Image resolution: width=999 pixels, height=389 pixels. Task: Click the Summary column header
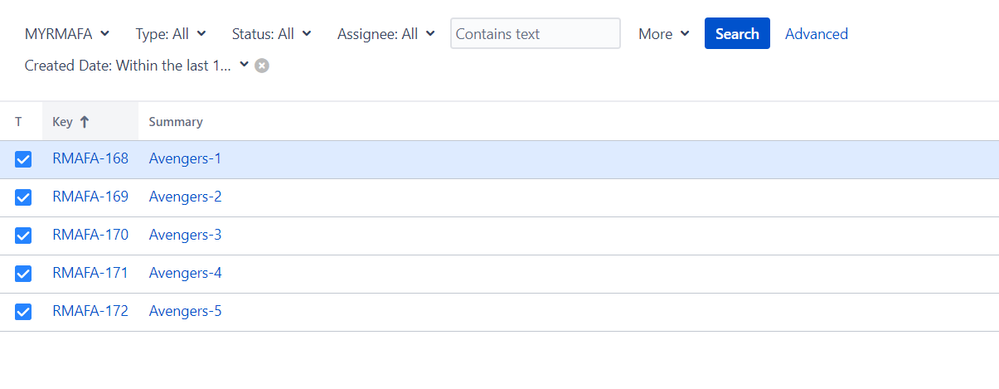pos(176,122)
